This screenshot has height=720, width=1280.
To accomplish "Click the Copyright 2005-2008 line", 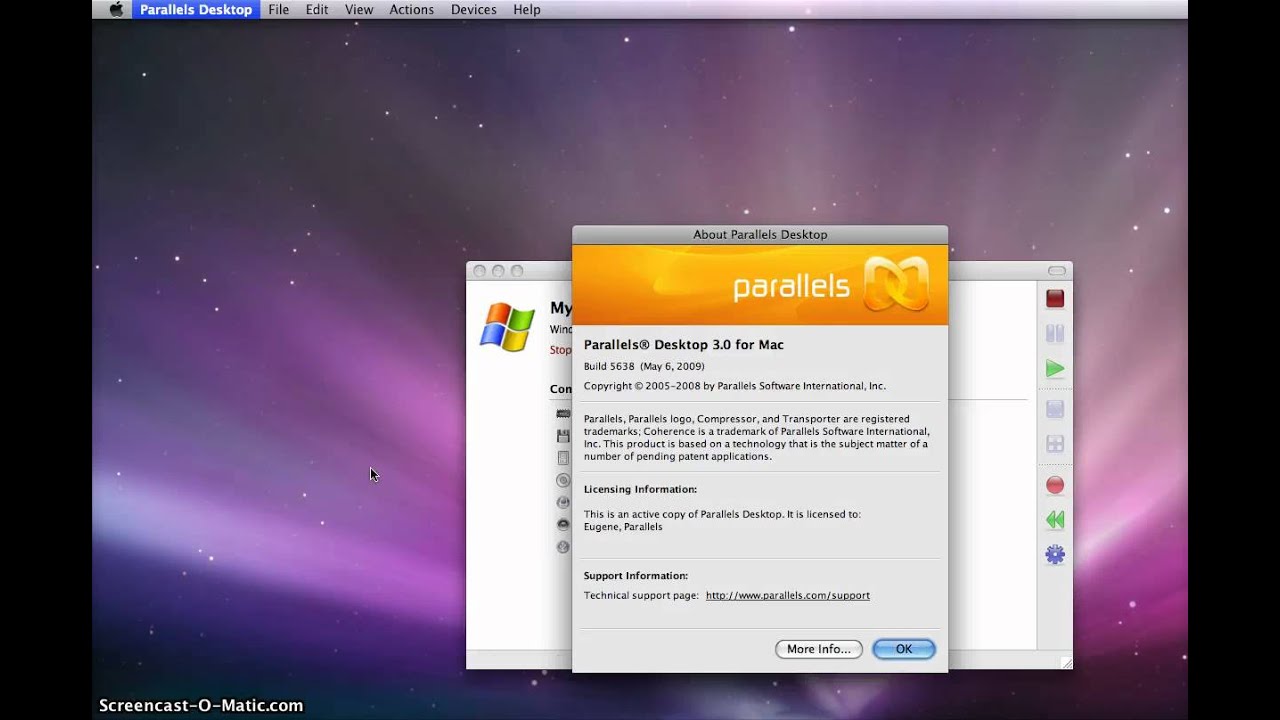I will click(735, 386).
